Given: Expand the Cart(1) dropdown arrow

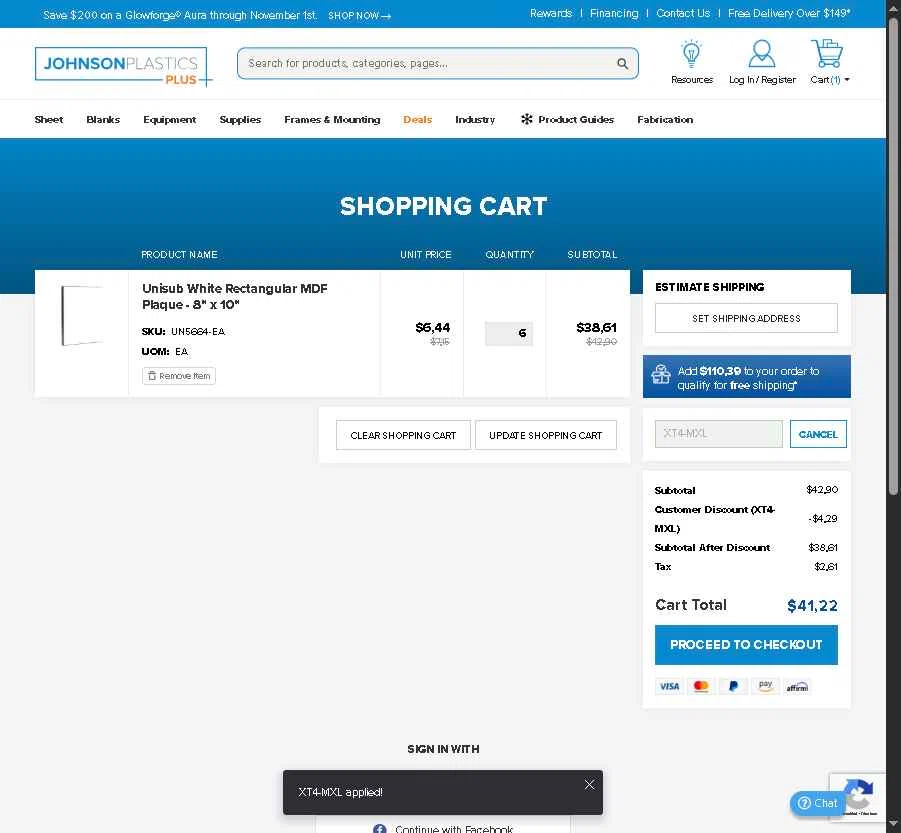Looking at the screenshot, I should pos(847,80).
